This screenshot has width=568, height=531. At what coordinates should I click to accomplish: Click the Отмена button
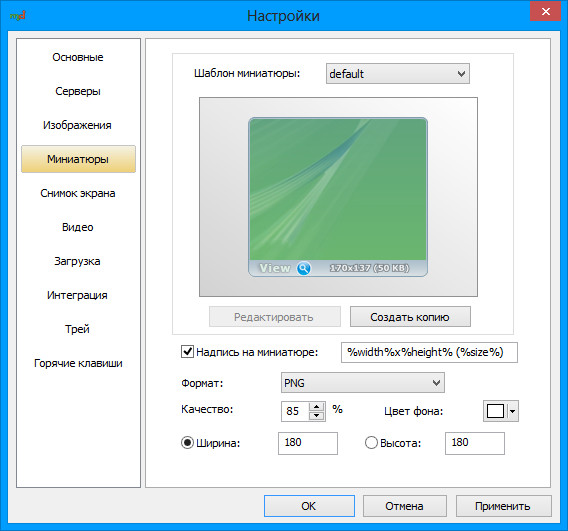[x=405, y=506]
